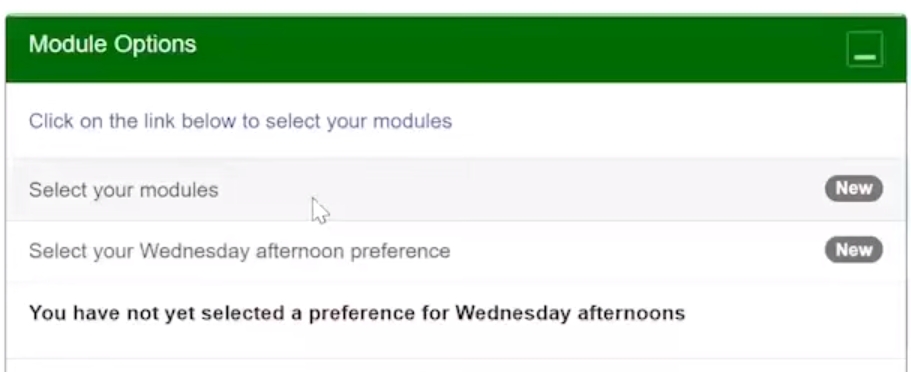Click the New badge beside Wednesday afternoon preference

coord(853,250)
